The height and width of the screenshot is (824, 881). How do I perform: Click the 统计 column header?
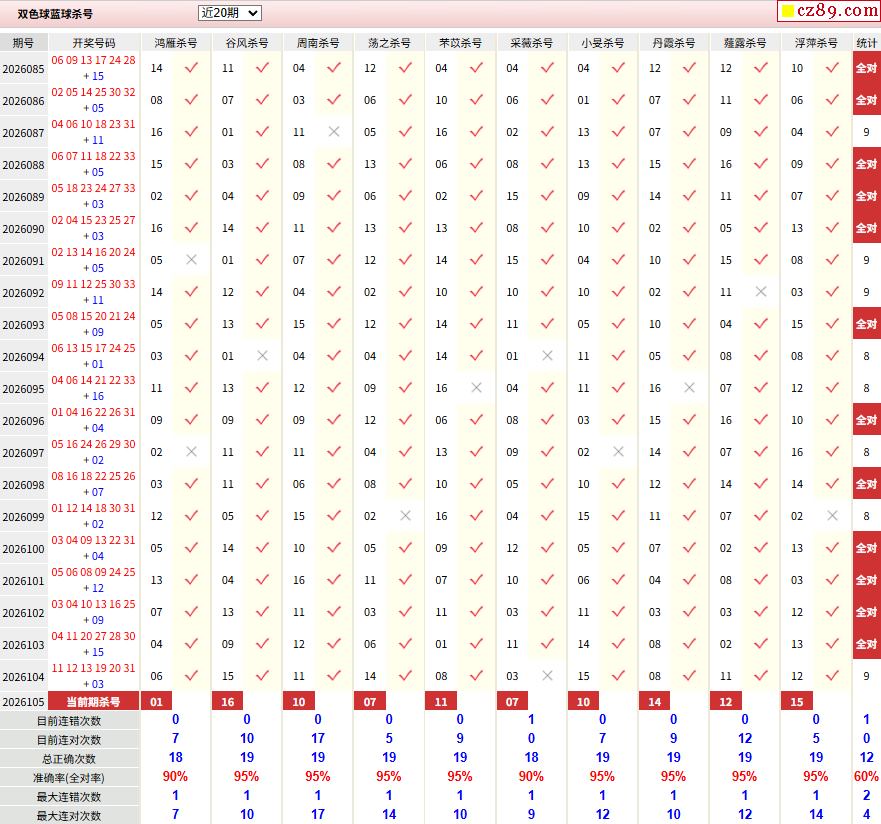[866, 43]
